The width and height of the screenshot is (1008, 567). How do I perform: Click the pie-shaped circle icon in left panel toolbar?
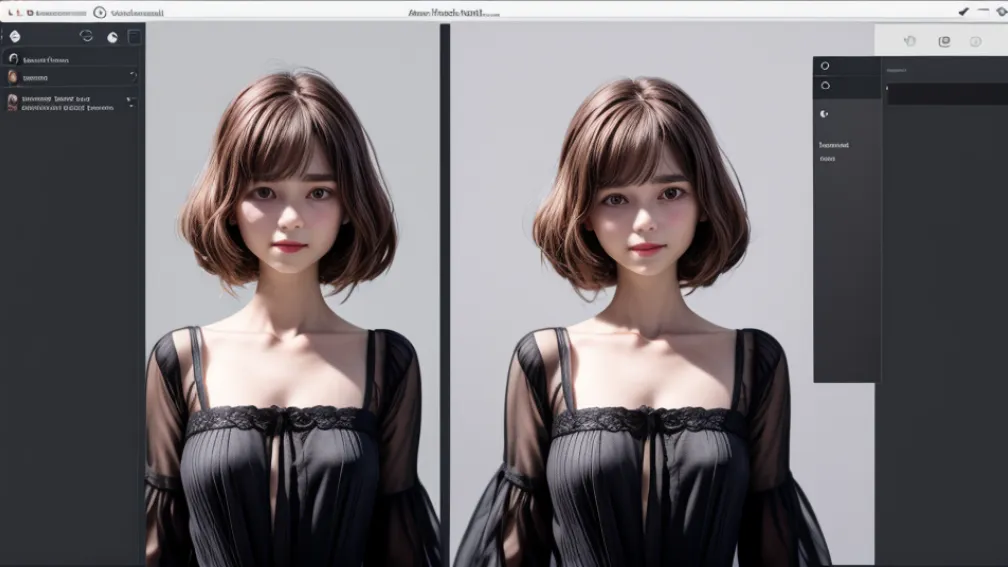pos(112,37)
